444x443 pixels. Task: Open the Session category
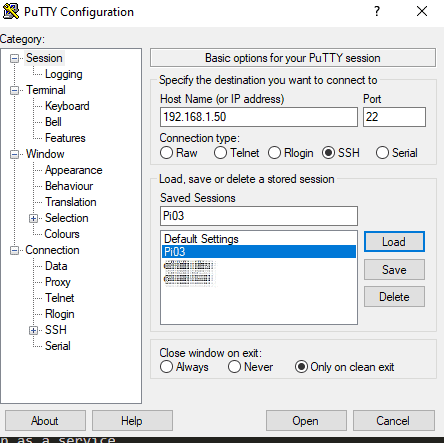click(x=44, y=58)
